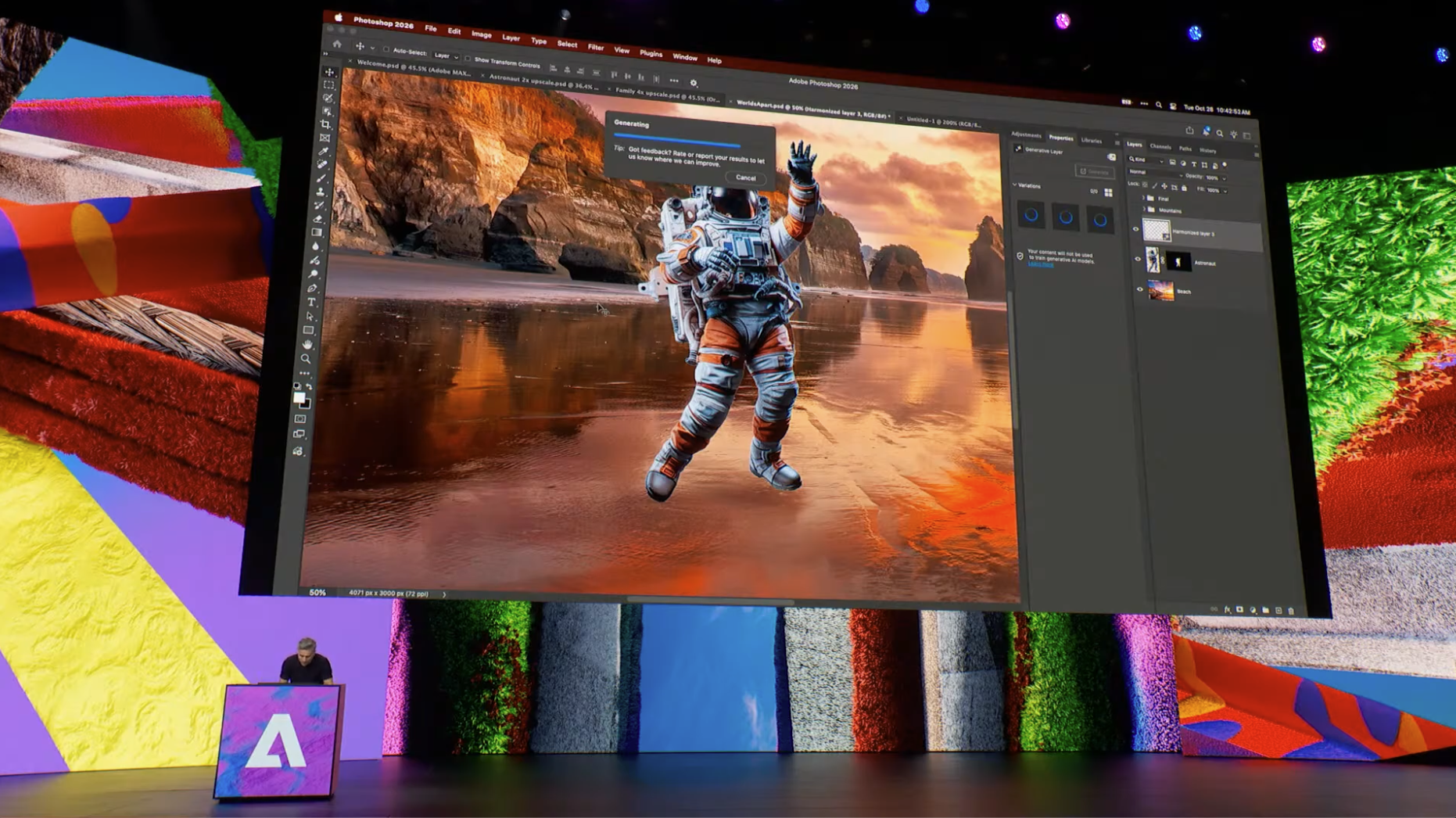
Task: Select the Type tool in toolbar
Action: 311,303
